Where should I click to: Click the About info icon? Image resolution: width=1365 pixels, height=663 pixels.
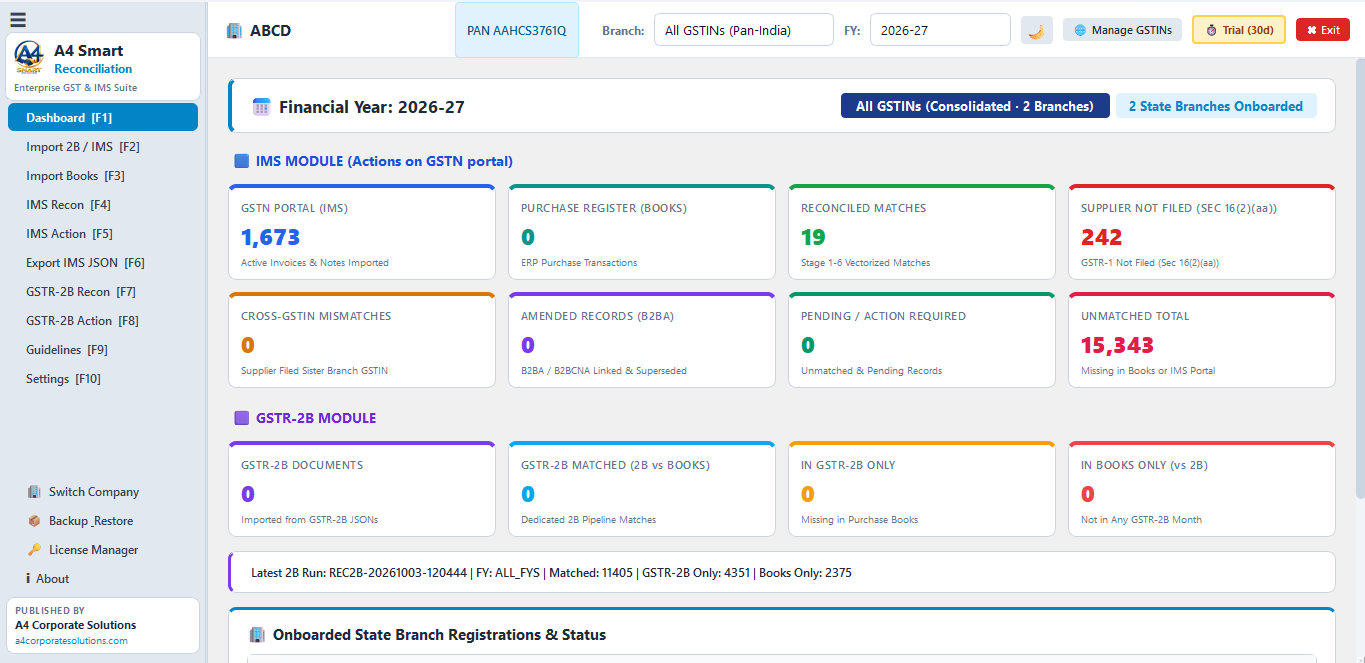point(28,579)
